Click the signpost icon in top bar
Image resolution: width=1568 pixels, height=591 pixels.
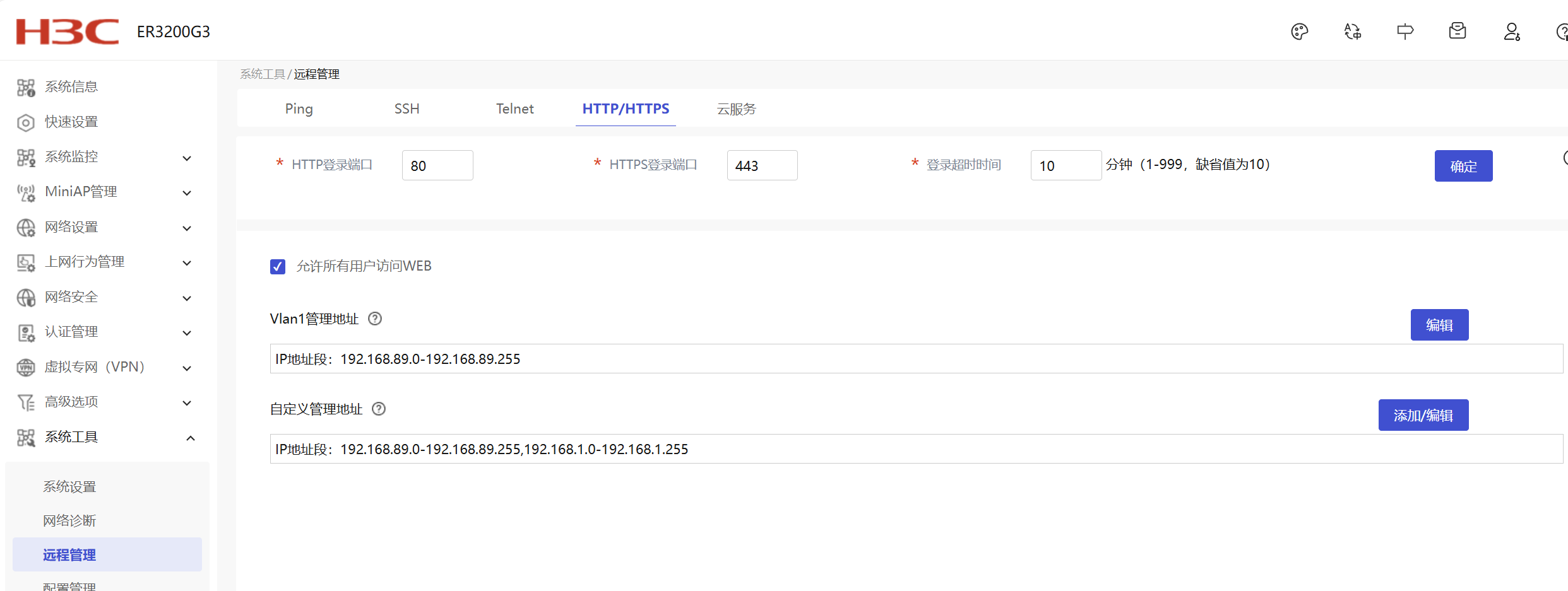(x=1405, y=32)
